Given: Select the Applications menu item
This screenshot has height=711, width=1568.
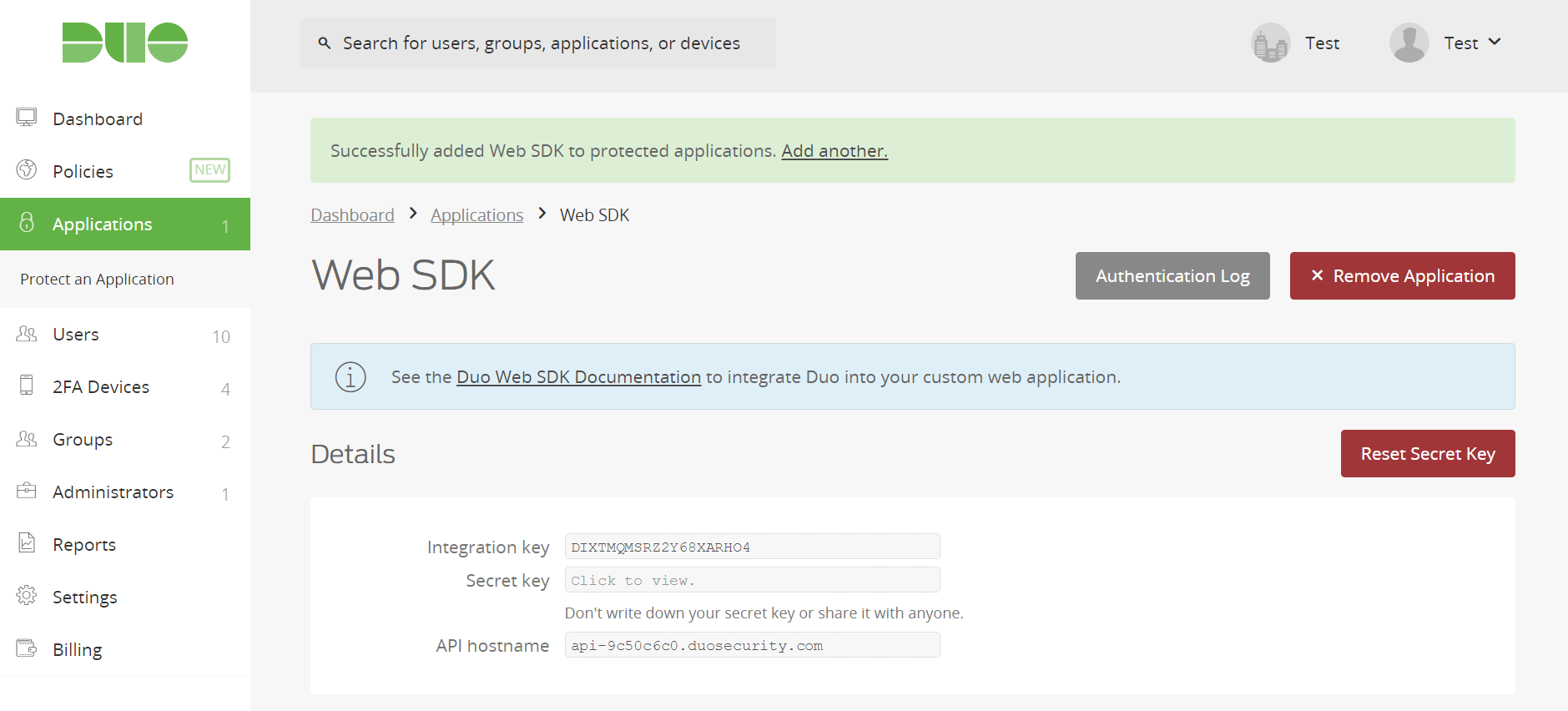Looking at the screenshot, I should coord(125,224).
